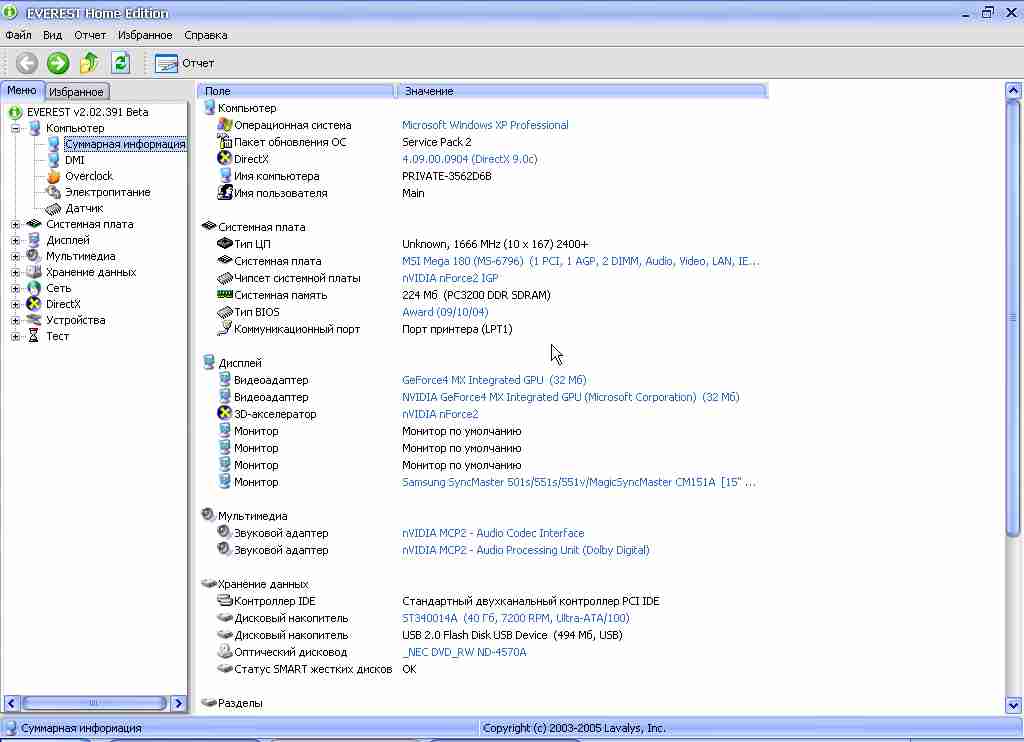The width and height of the screenshot is (1024, 742).
Task: Select EVEREST v2.02.391 Beta root item
Action: [x=88, y=112]
